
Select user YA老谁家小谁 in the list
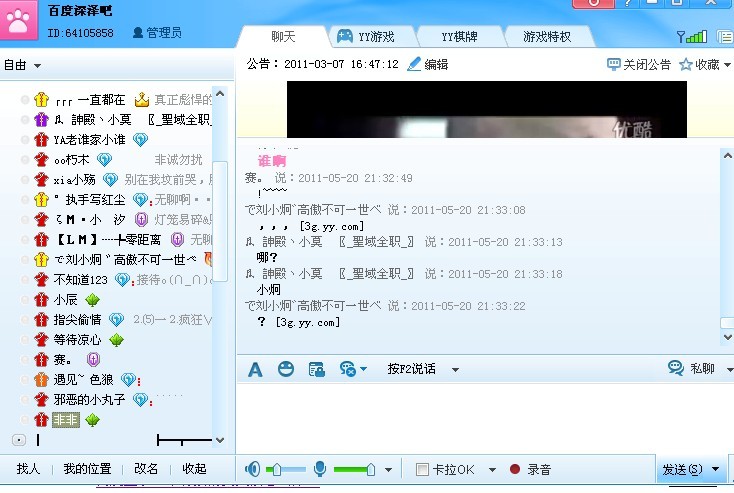pos(89,140)
